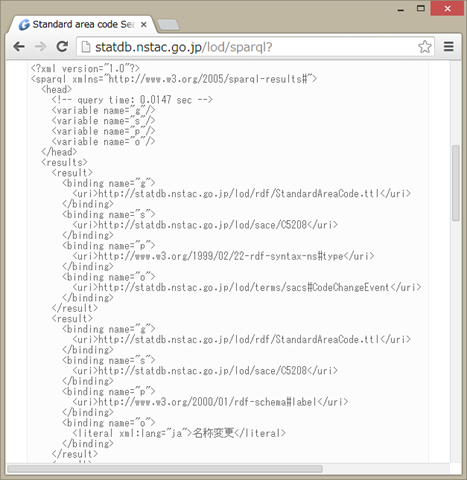Viewport: 467px width, 480px height.
Task: Open the Chrome hamburger menu
Action: [449, 47]
